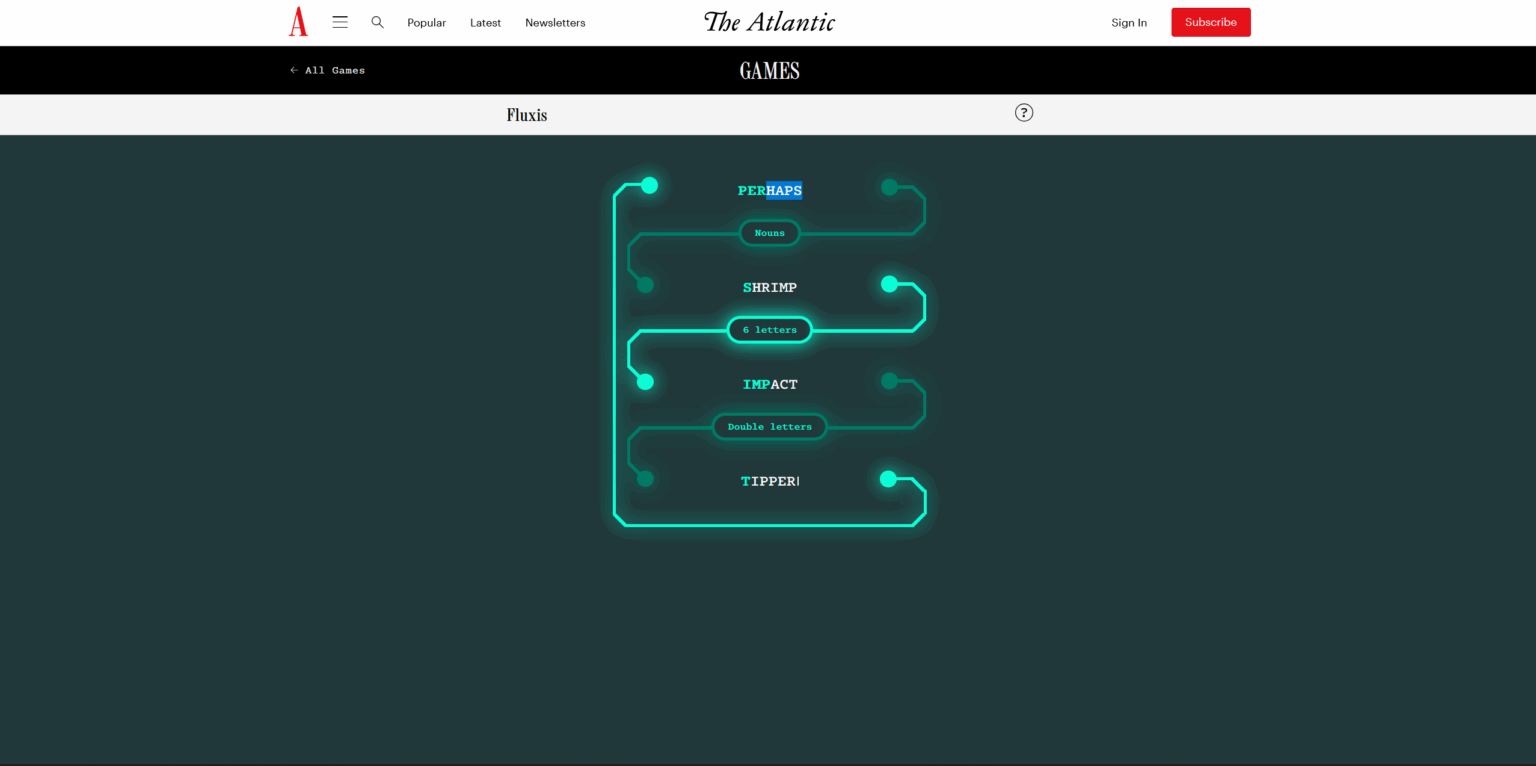Click the search magnifier icon
1536x766 pixels.
tap(377, 22)
